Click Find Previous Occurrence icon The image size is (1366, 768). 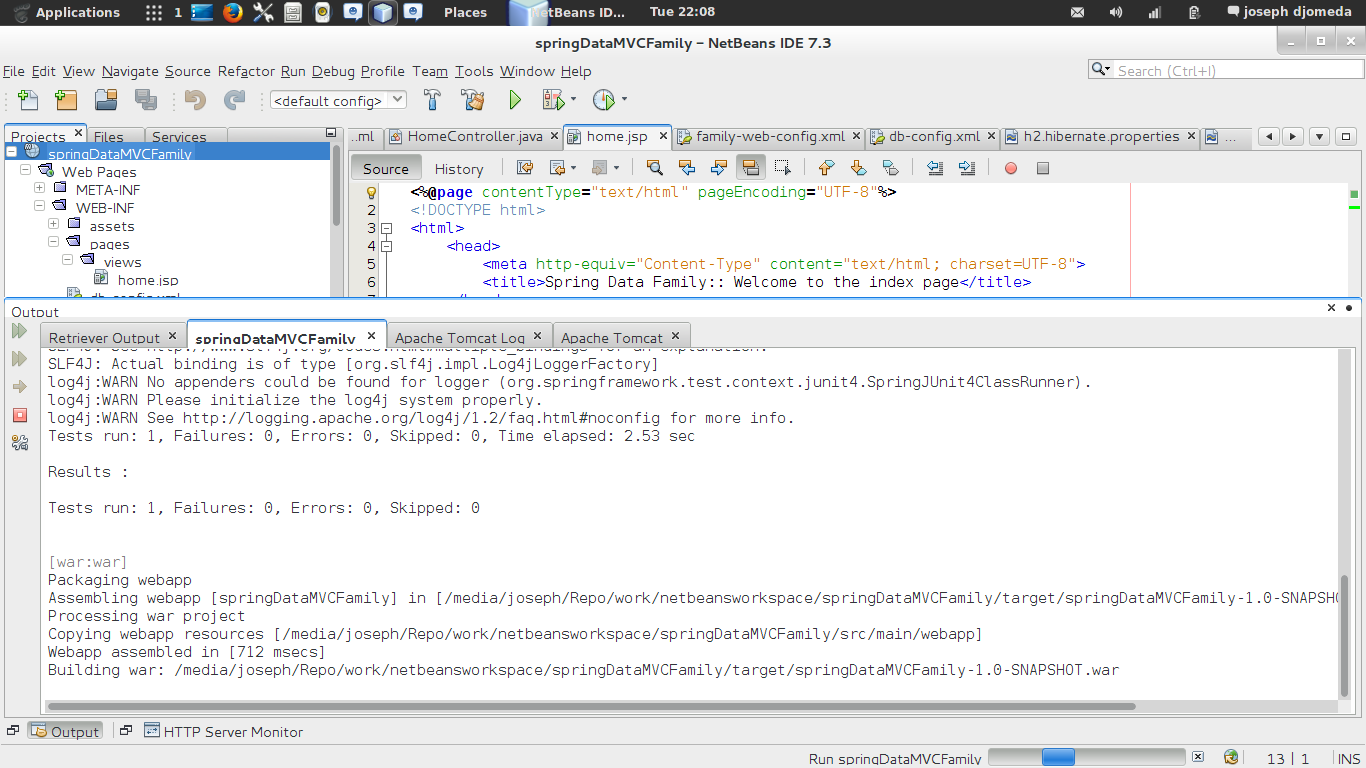686,168
